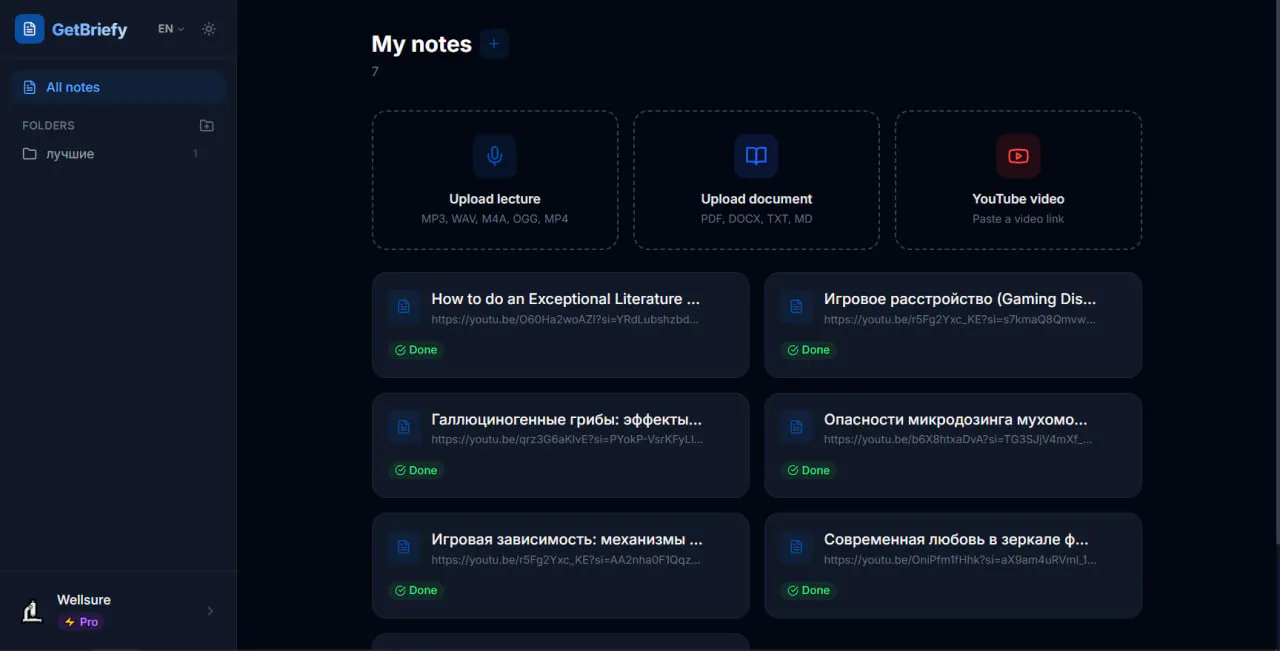The height and width of the screenshot is (651, 1280).
Task: Toggle the light/dark theme sun icon
Action: click(x=209, y=29)
